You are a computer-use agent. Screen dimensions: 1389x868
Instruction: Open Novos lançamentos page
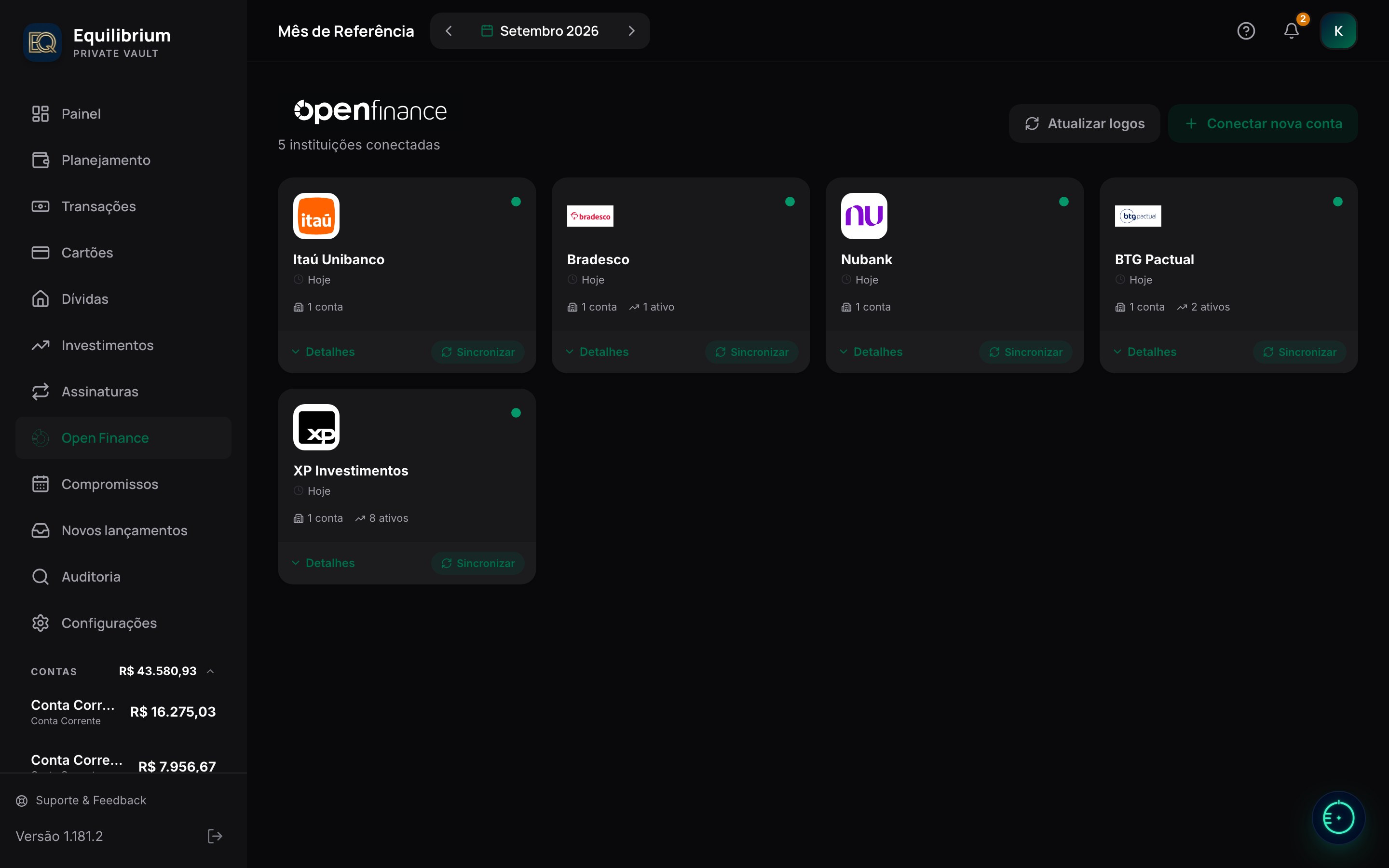click(123, 530)
